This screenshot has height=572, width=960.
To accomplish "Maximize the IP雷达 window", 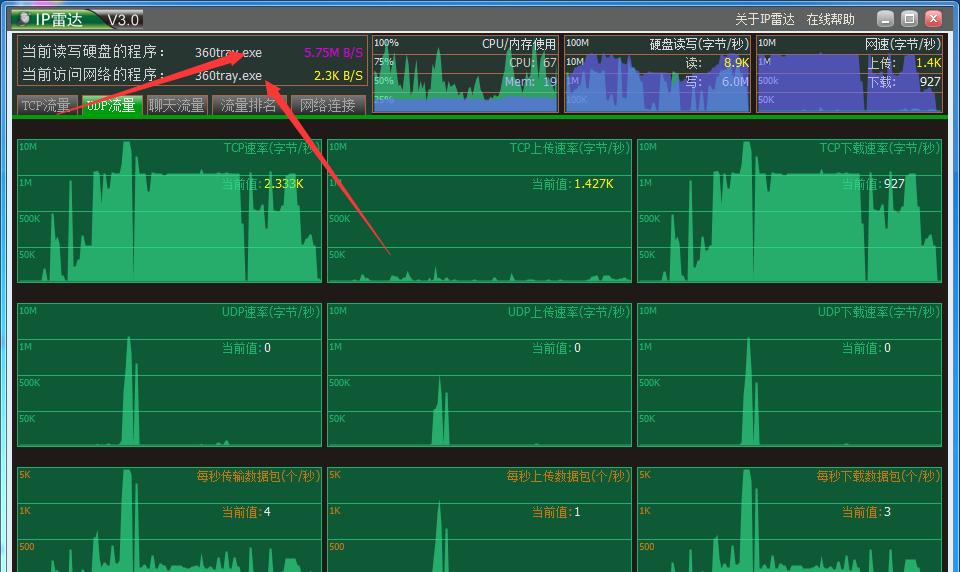I will tap(909, 18).
